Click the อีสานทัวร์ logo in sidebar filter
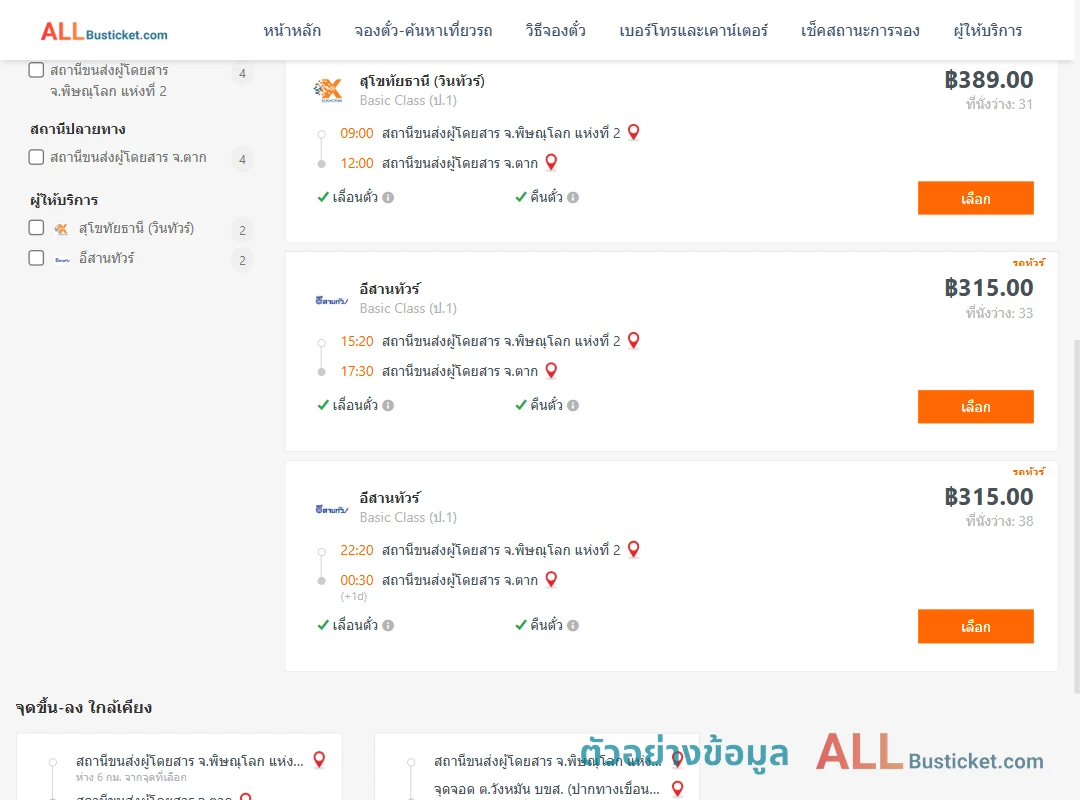 (62, 260)
